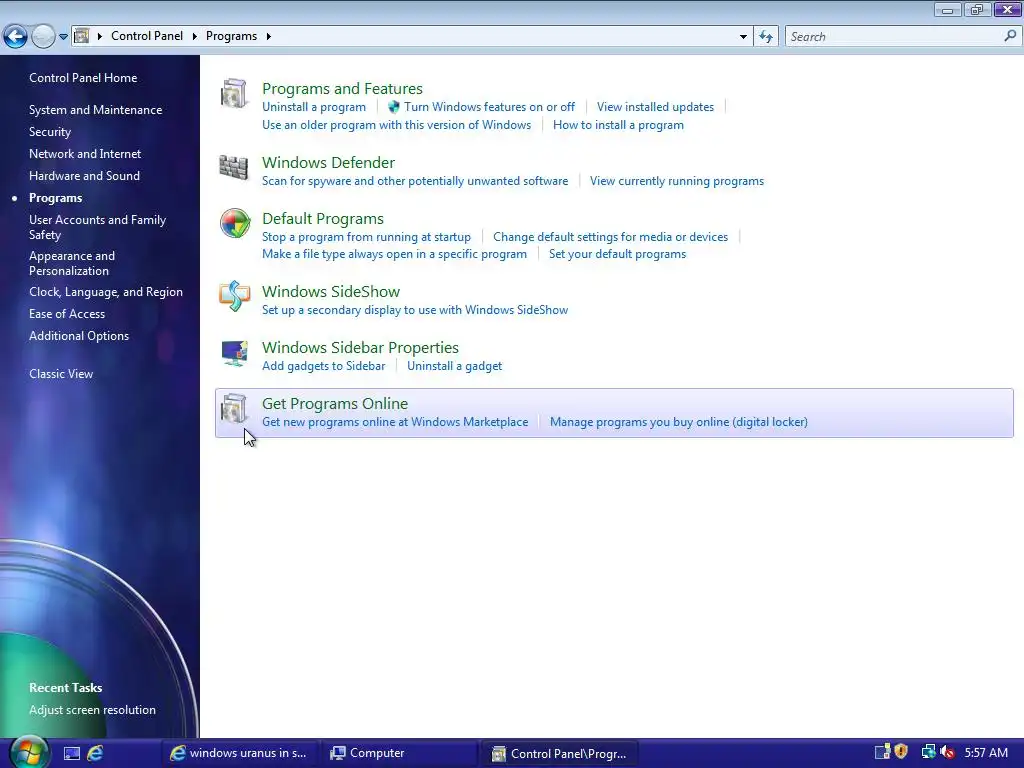The image size is (1024, 768).
Task: Open the Default Programs globe icon
Action: (x=235, y=223)
